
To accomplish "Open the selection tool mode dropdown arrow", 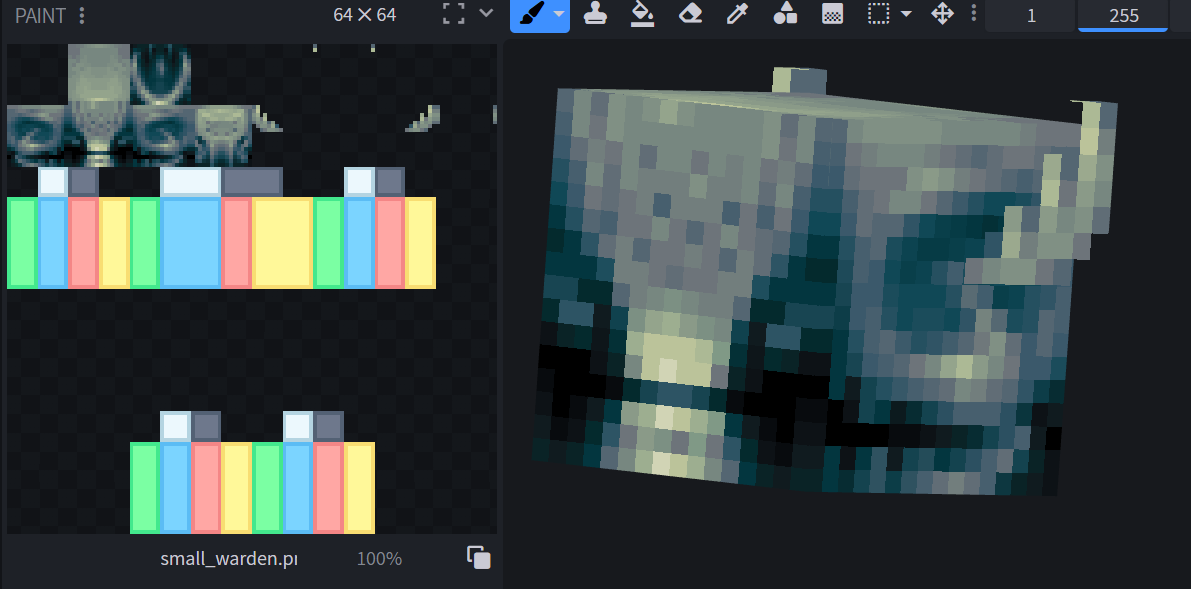I will (906, 14).
